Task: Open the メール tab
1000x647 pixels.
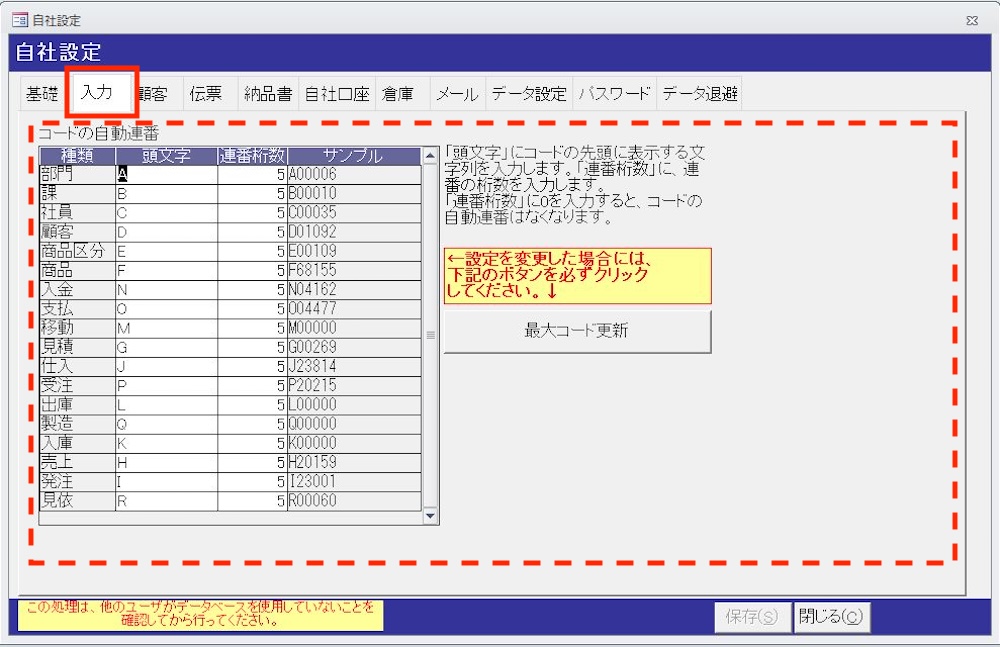Action: click(x=456, y=95)
